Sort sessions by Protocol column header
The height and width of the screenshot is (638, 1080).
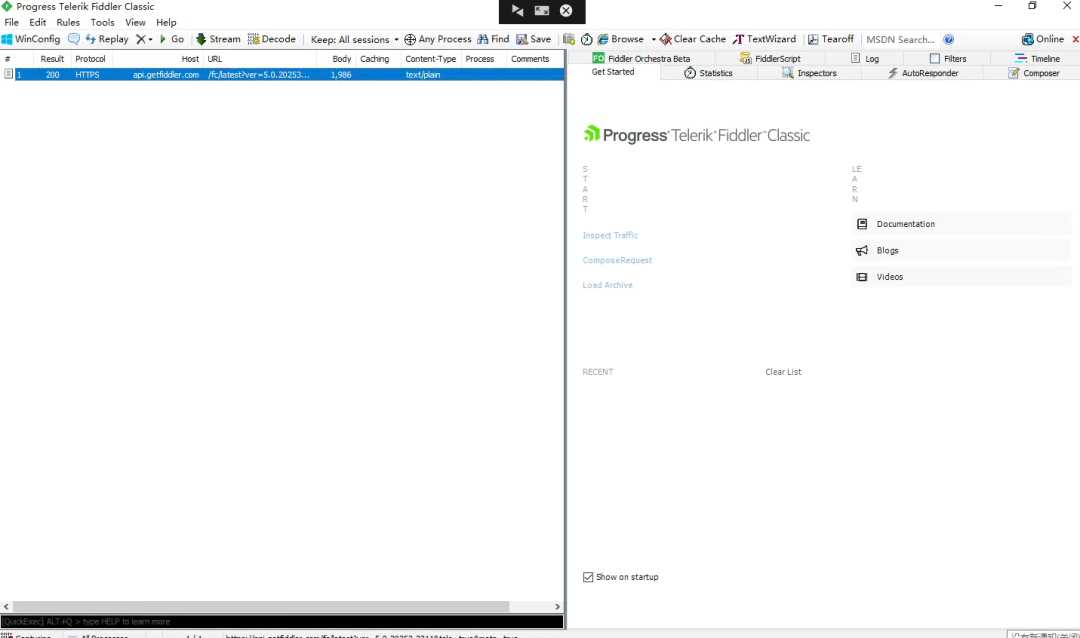pos(90,59)
